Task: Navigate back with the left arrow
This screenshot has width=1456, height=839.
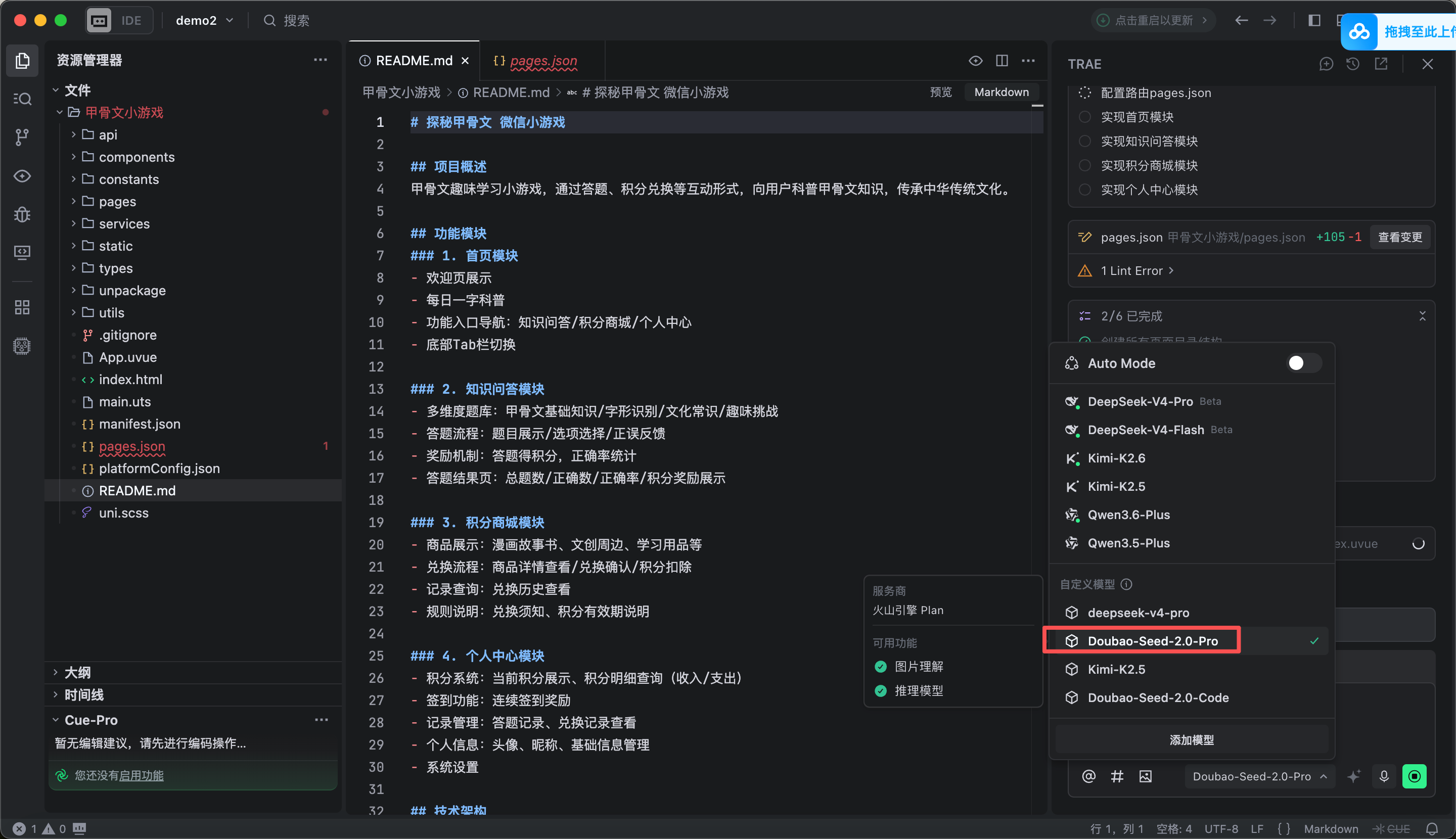Action: coord(1241,20)
